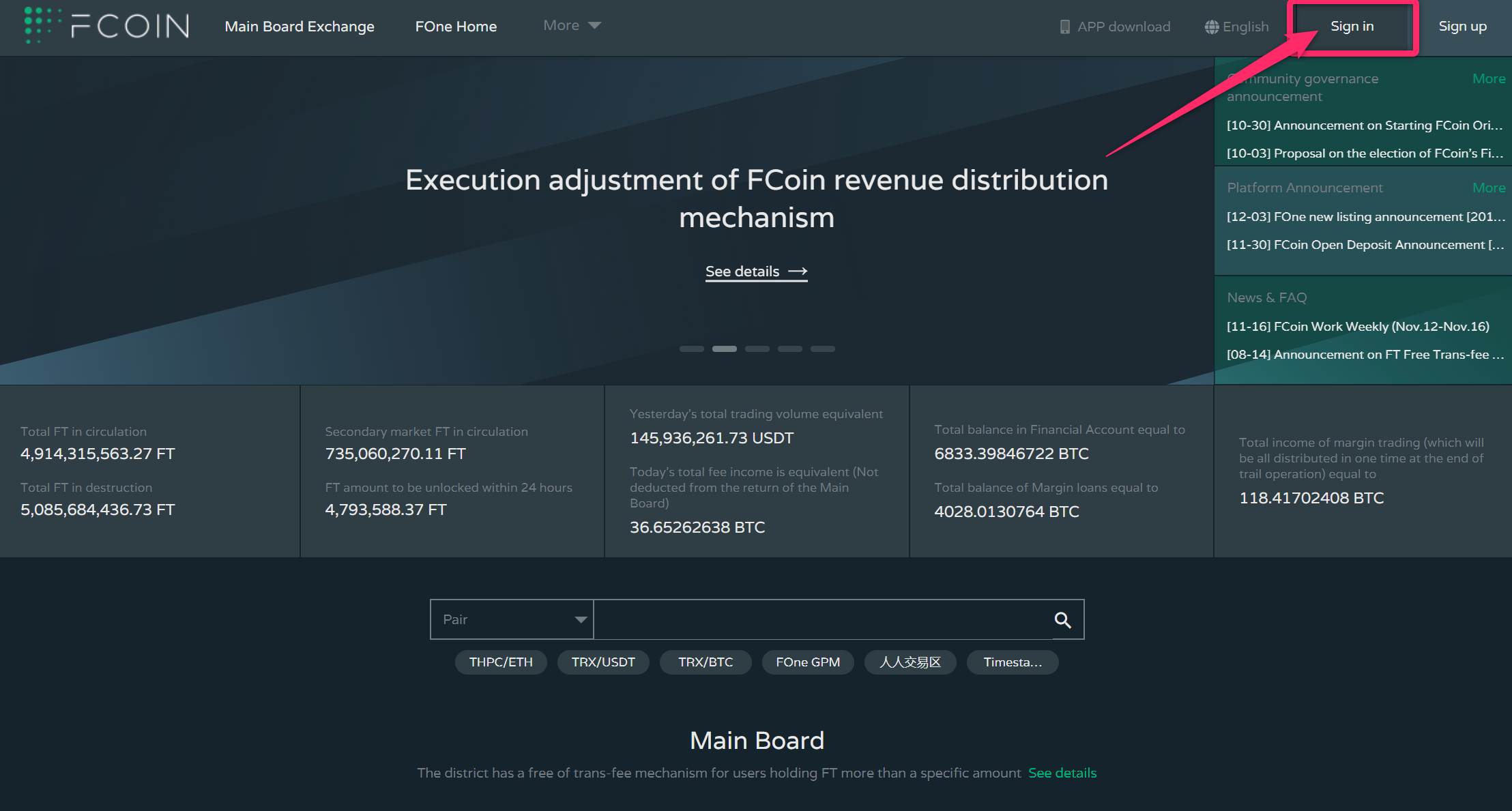Click the 145,936,261.73 USDT volume value
Image resolution: width=1512 pixels, height=811 pixels.
pyautogui.click(x=712, y=439)
